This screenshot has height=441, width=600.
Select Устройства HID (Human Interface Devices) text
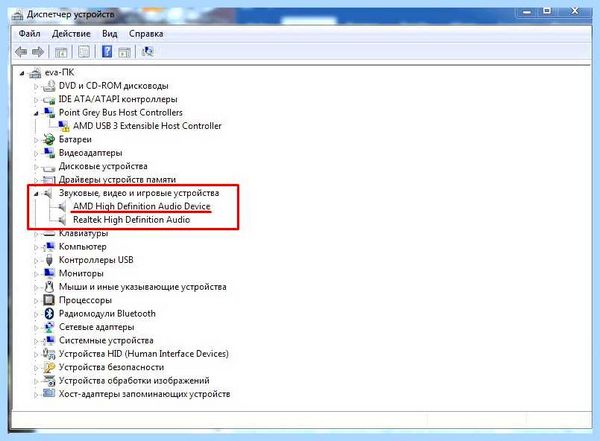[x=143, y=354]
